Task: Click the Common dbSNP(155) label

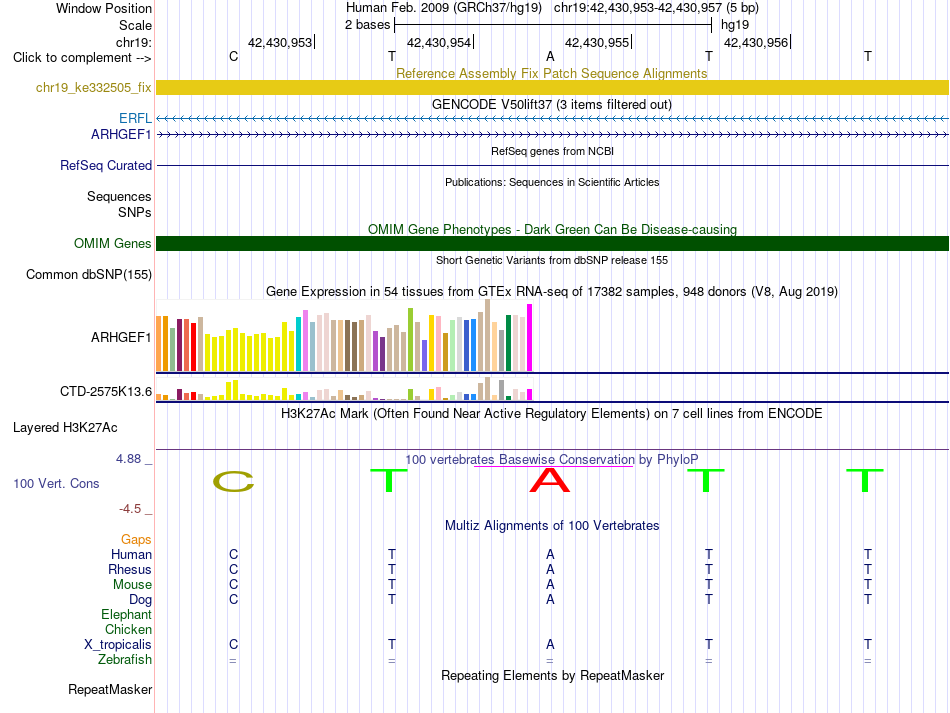Action: pyautogui.click(x=88, y=274)
